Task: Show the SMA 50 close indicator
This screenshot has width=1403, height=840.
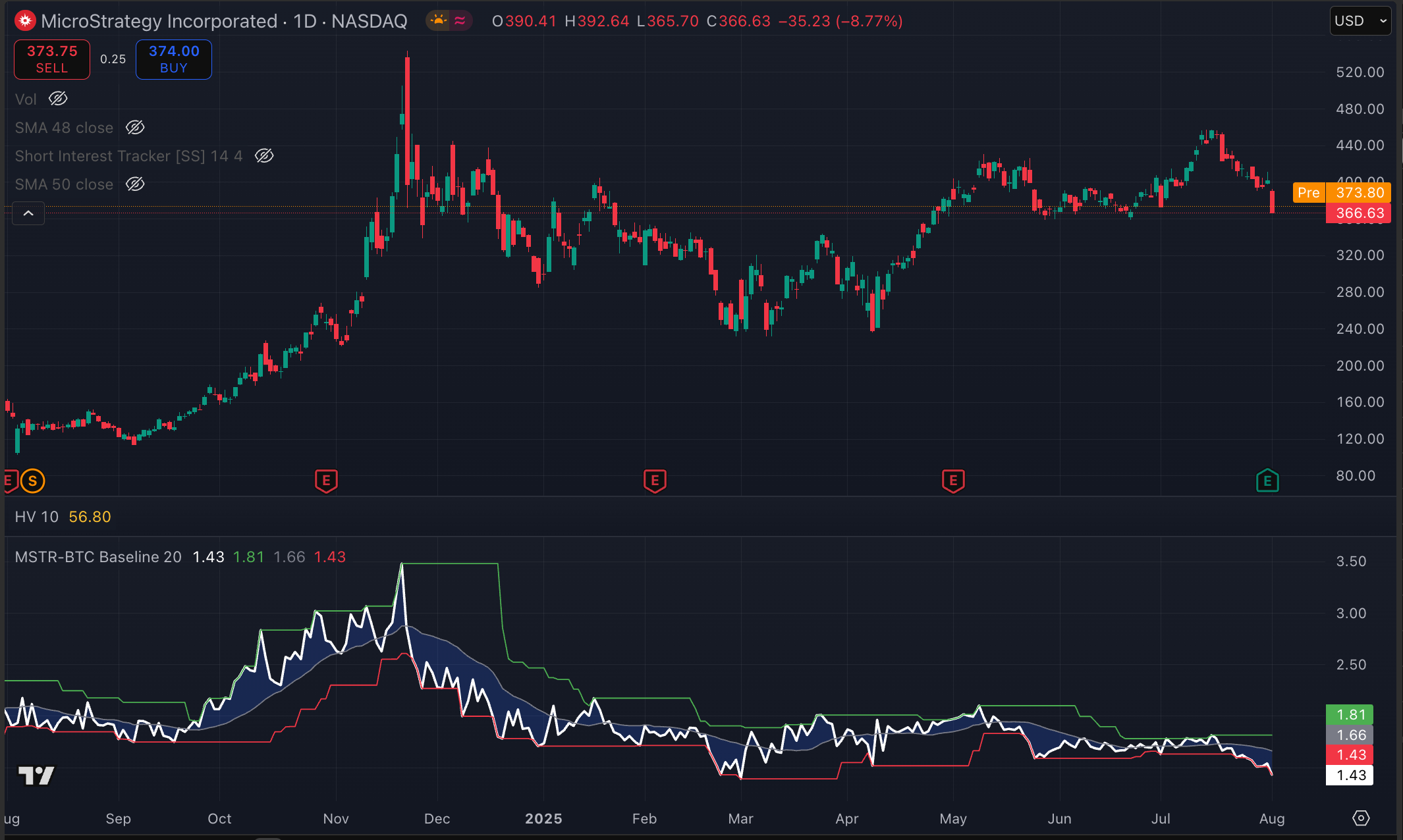Action: click(135, 184)
